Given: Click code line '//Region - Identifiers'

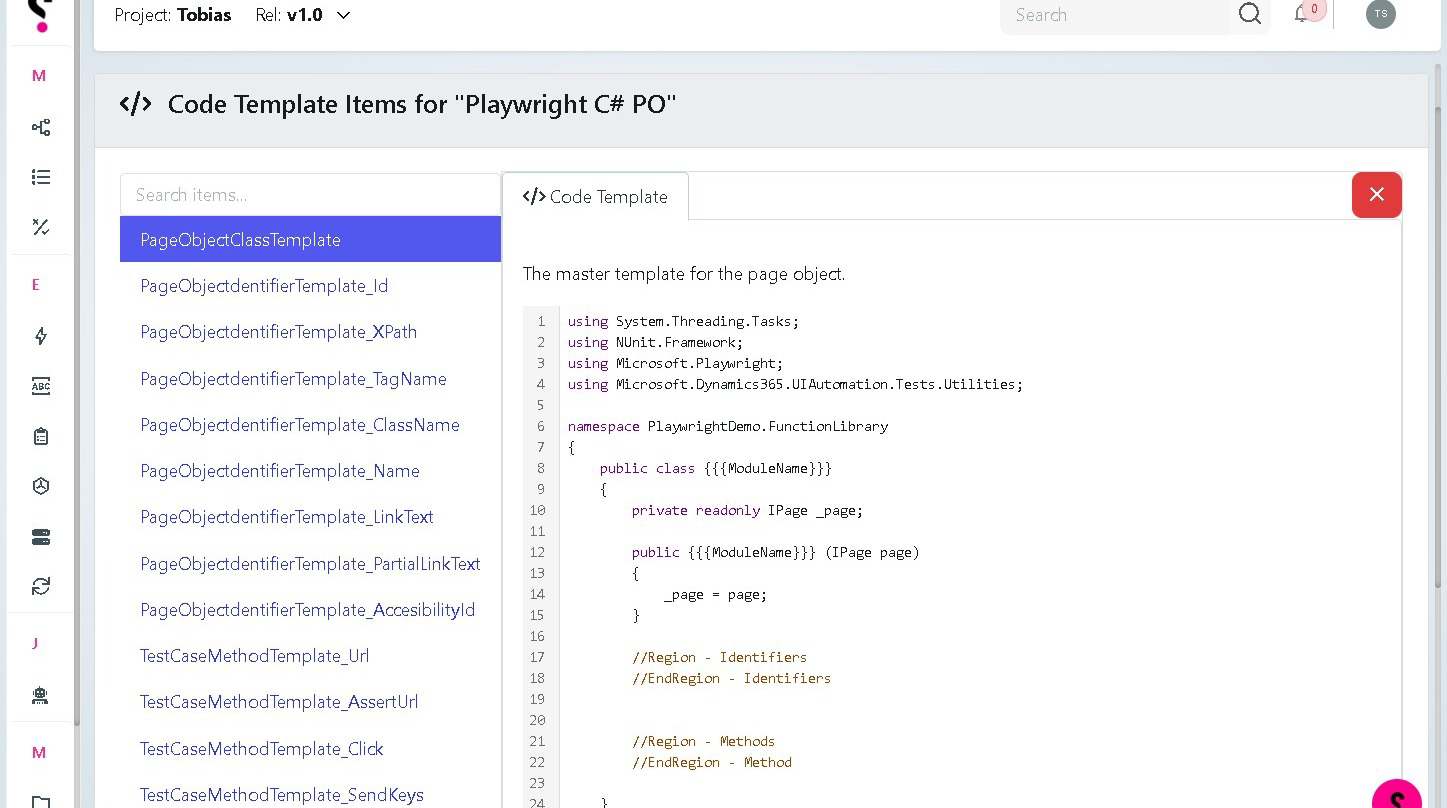Looking at the screenshot, I should pos(719,657).
